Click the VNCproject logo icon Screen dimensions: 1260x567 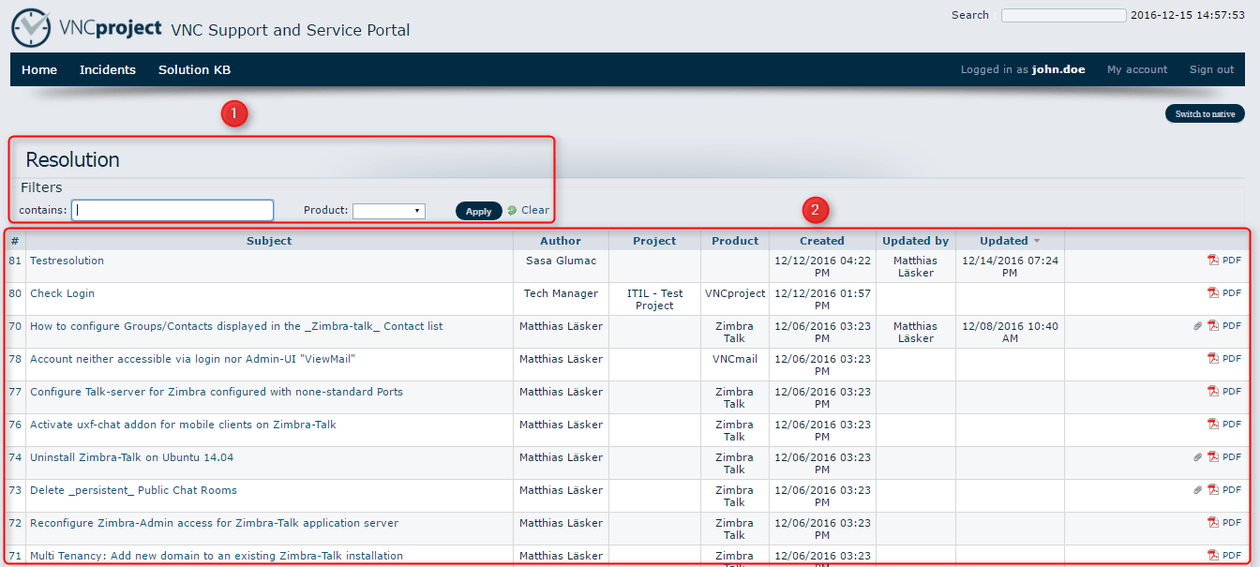[30, 28]
